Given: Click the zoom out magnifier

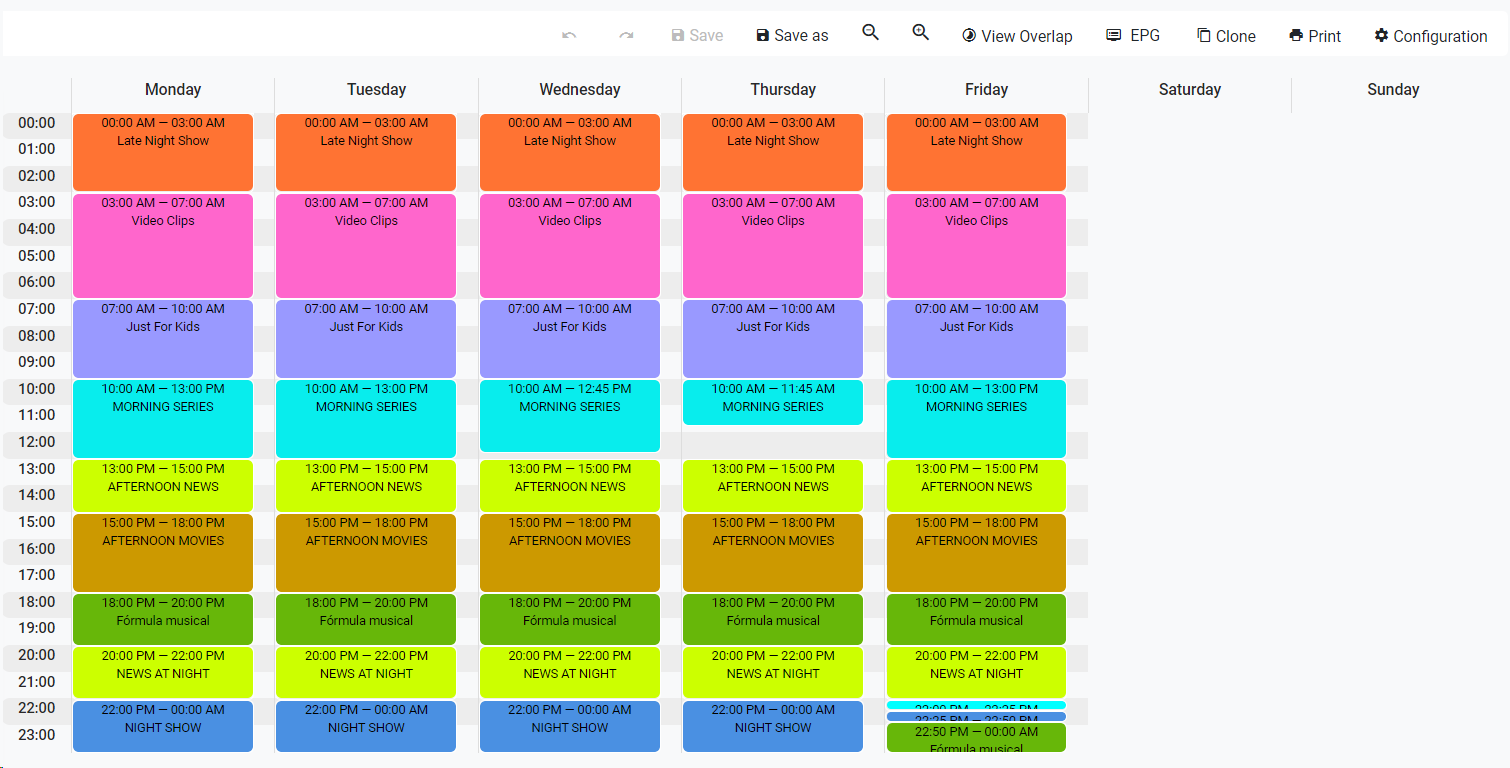Looking at the screenshot, I should point(871,33).
